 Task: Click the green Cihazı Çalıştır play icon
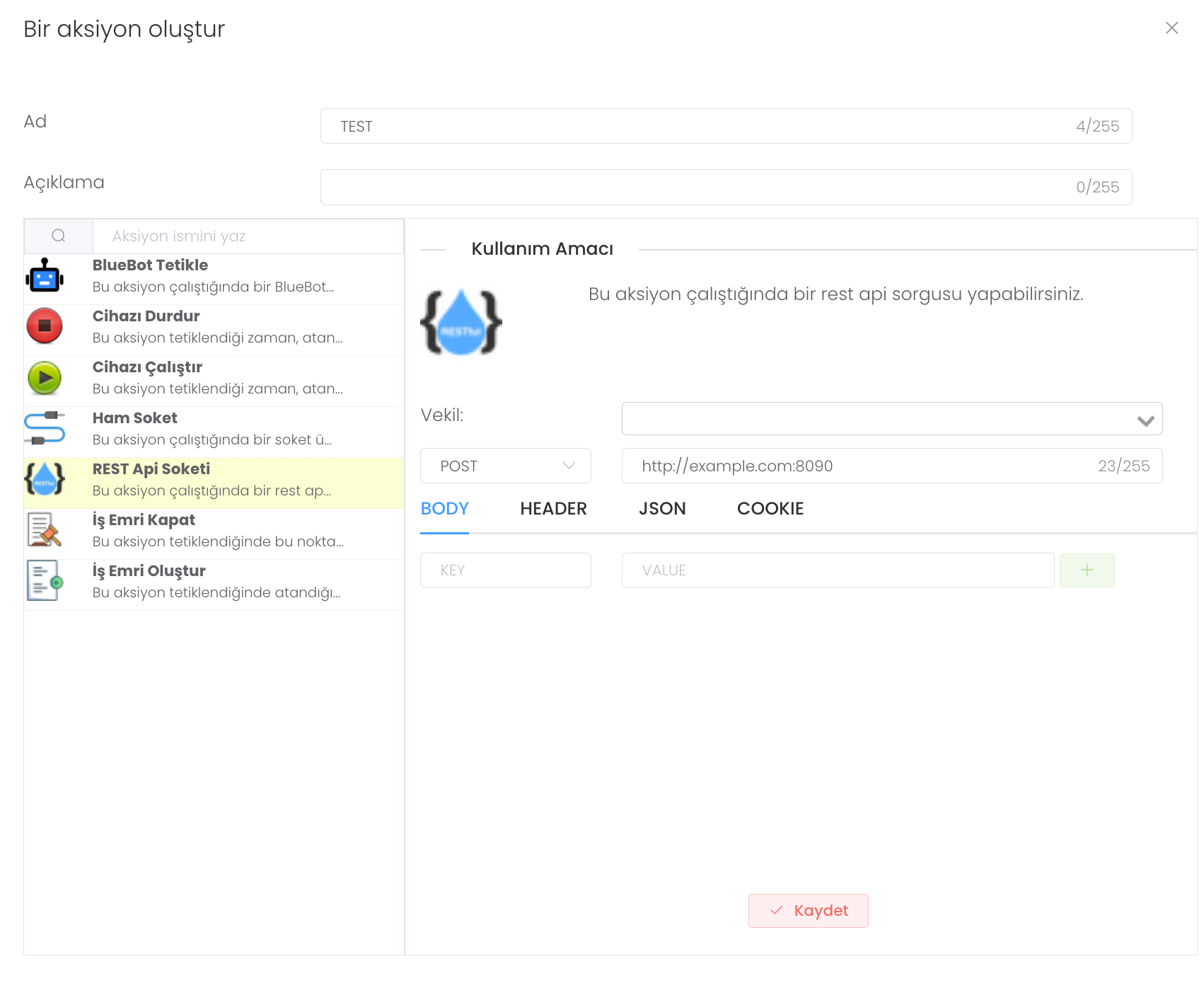tap(45, 377)
